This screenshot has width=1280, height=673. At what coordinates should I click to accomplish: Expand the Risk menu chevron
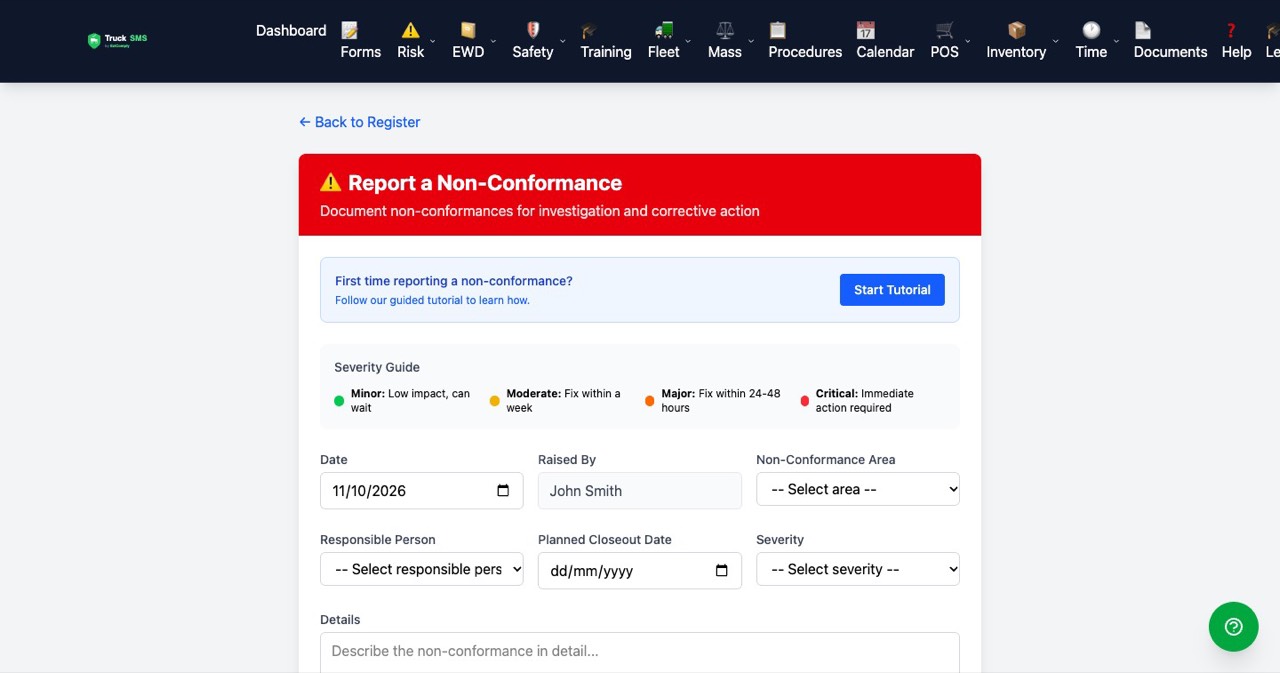[432, 42]
